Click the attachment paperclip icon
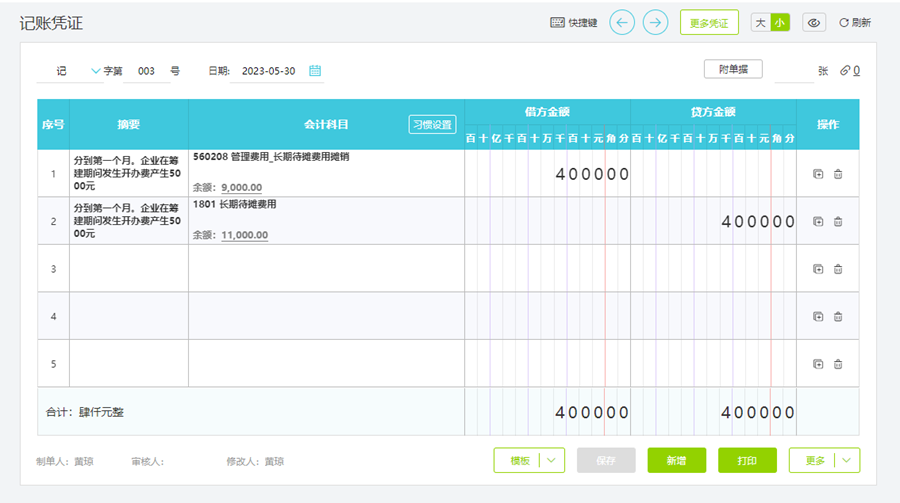 [845, 70]
